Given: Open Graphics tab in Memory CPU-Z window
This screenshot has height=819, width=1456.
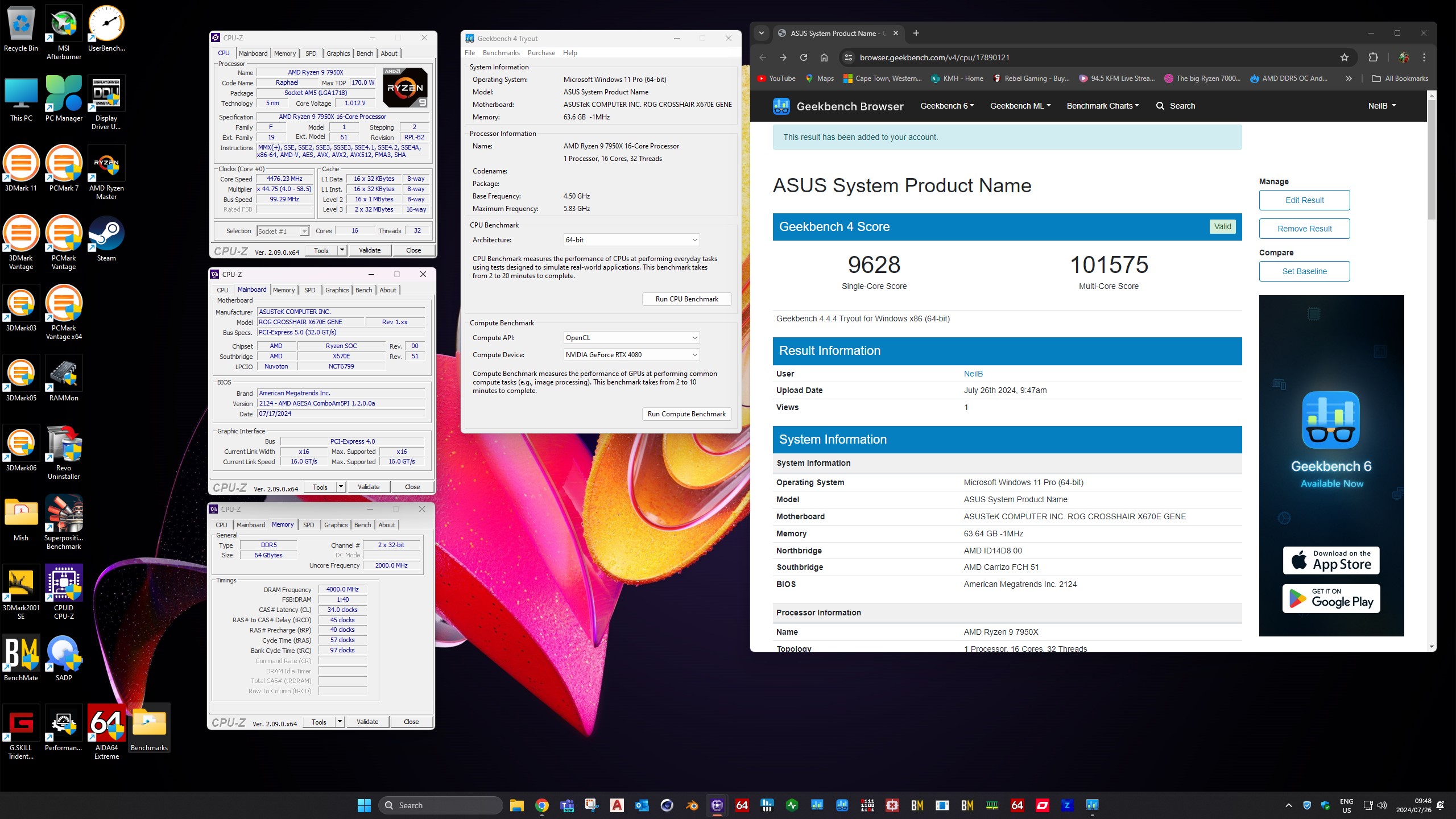Looking at the screenshot, I should [336, 525].
